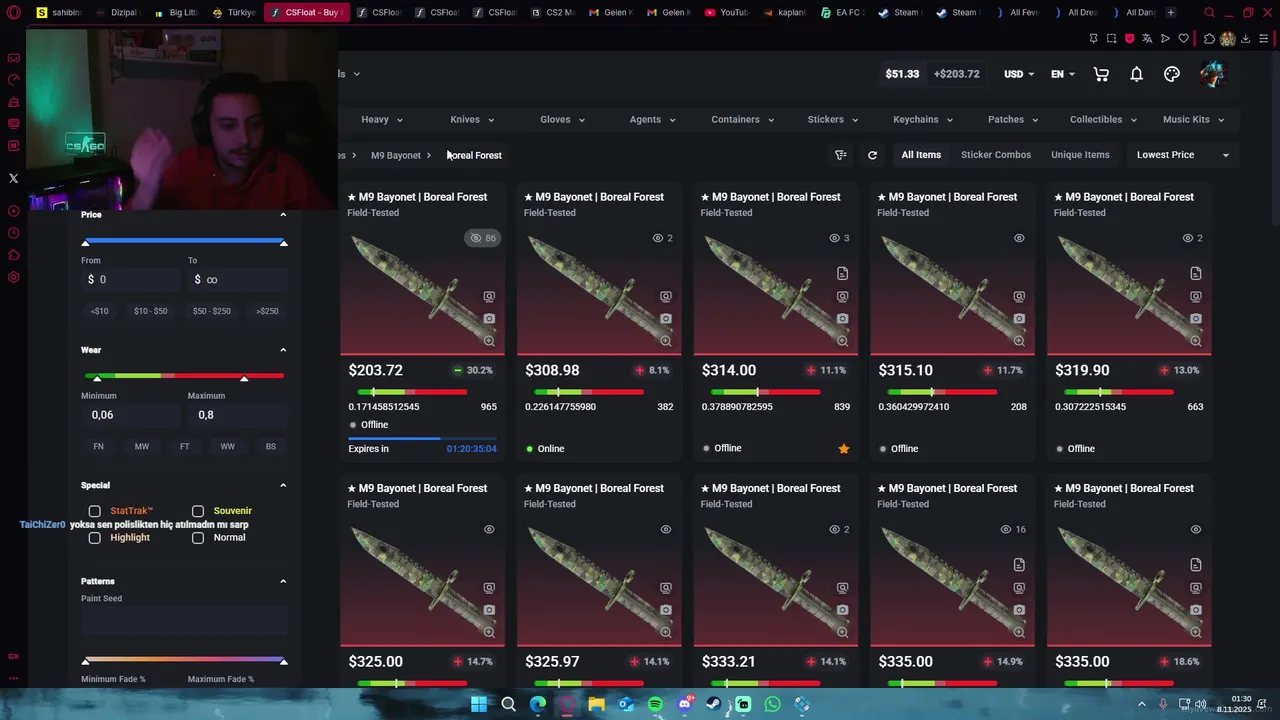This screenshot has width=1280, height=720.
Task: Open notifications bell
Action: tap(1136, 74)
